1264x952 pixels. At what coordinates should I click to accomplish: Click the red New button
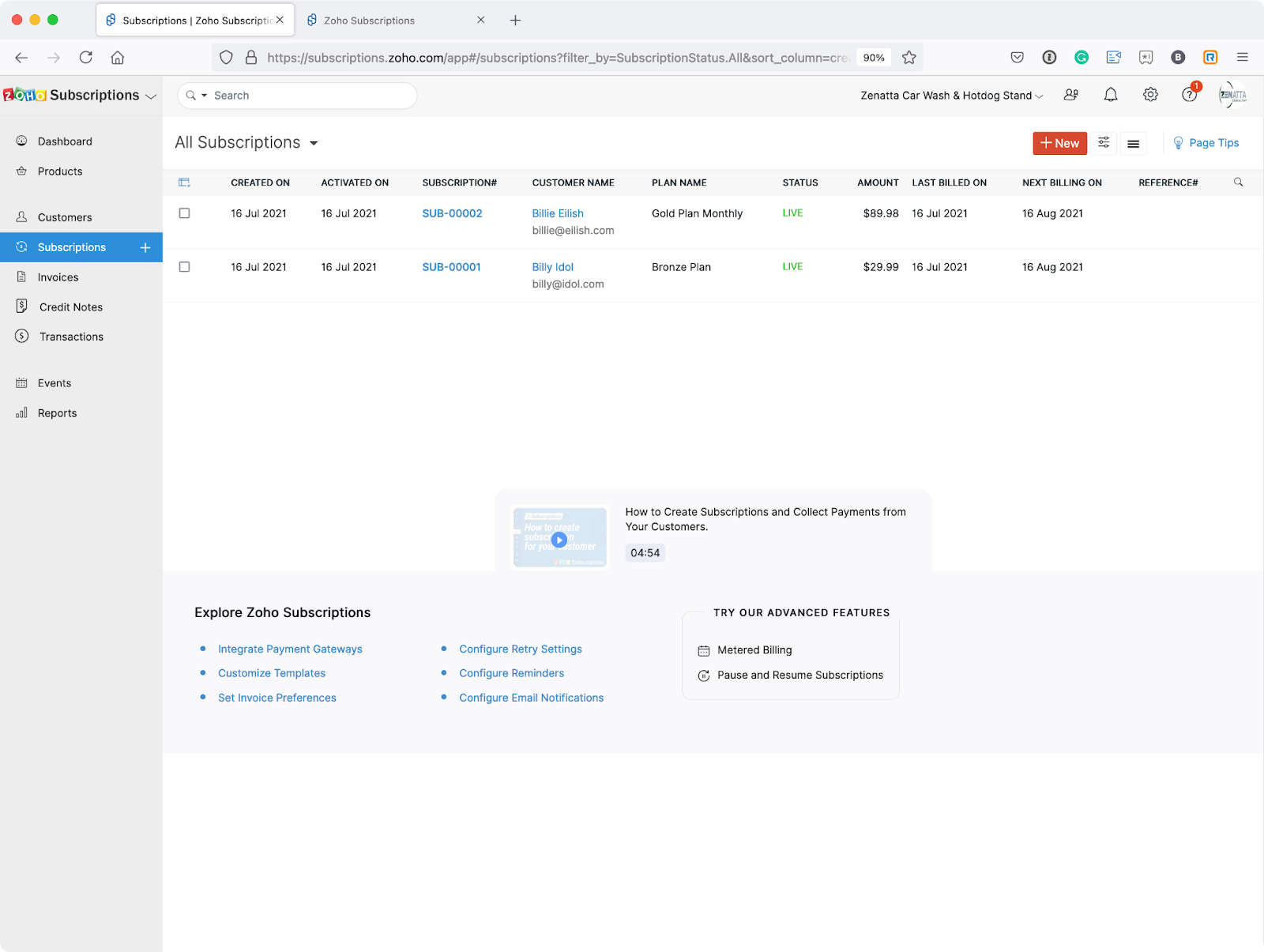(x=1060, y=143)
